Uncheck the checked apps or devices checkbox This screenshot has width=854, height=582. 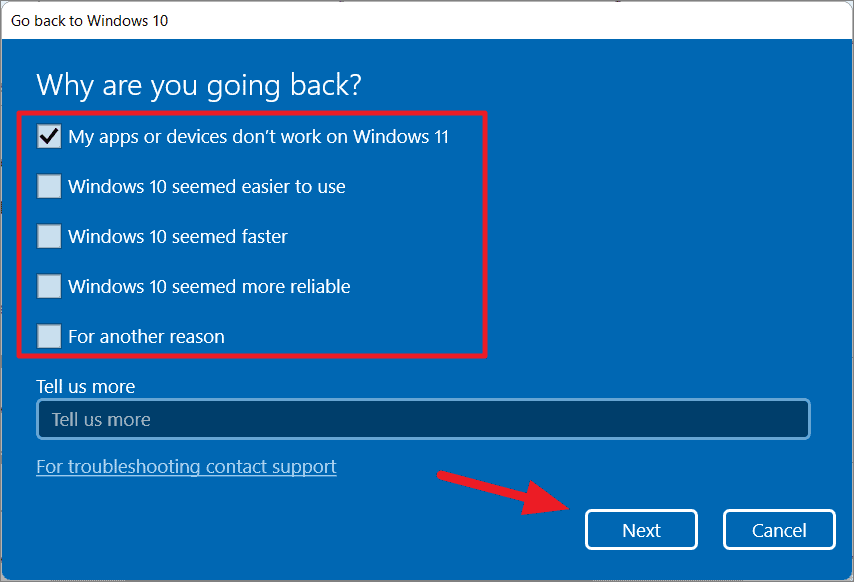(x=49, y=136)
